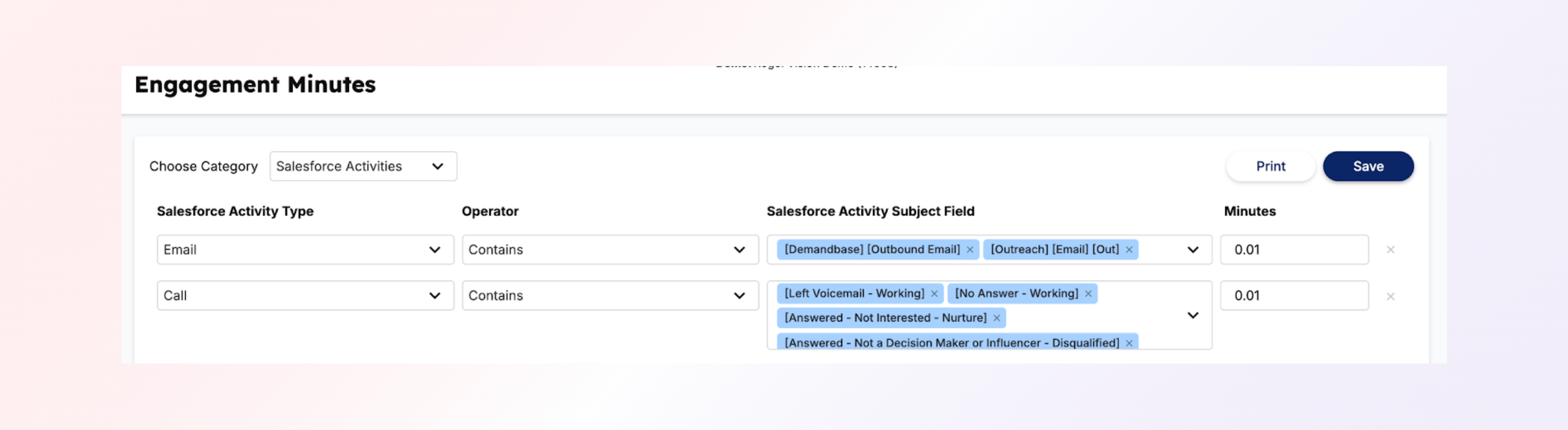Expand the Operator dropdown in Call row
1568x430 pixels.
coord(610,295)
